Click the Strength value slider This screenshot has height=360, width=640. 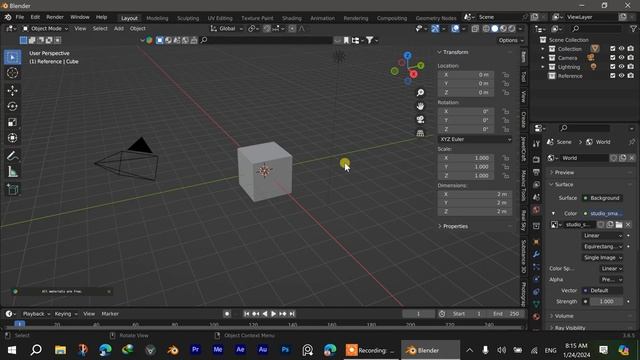606,302
